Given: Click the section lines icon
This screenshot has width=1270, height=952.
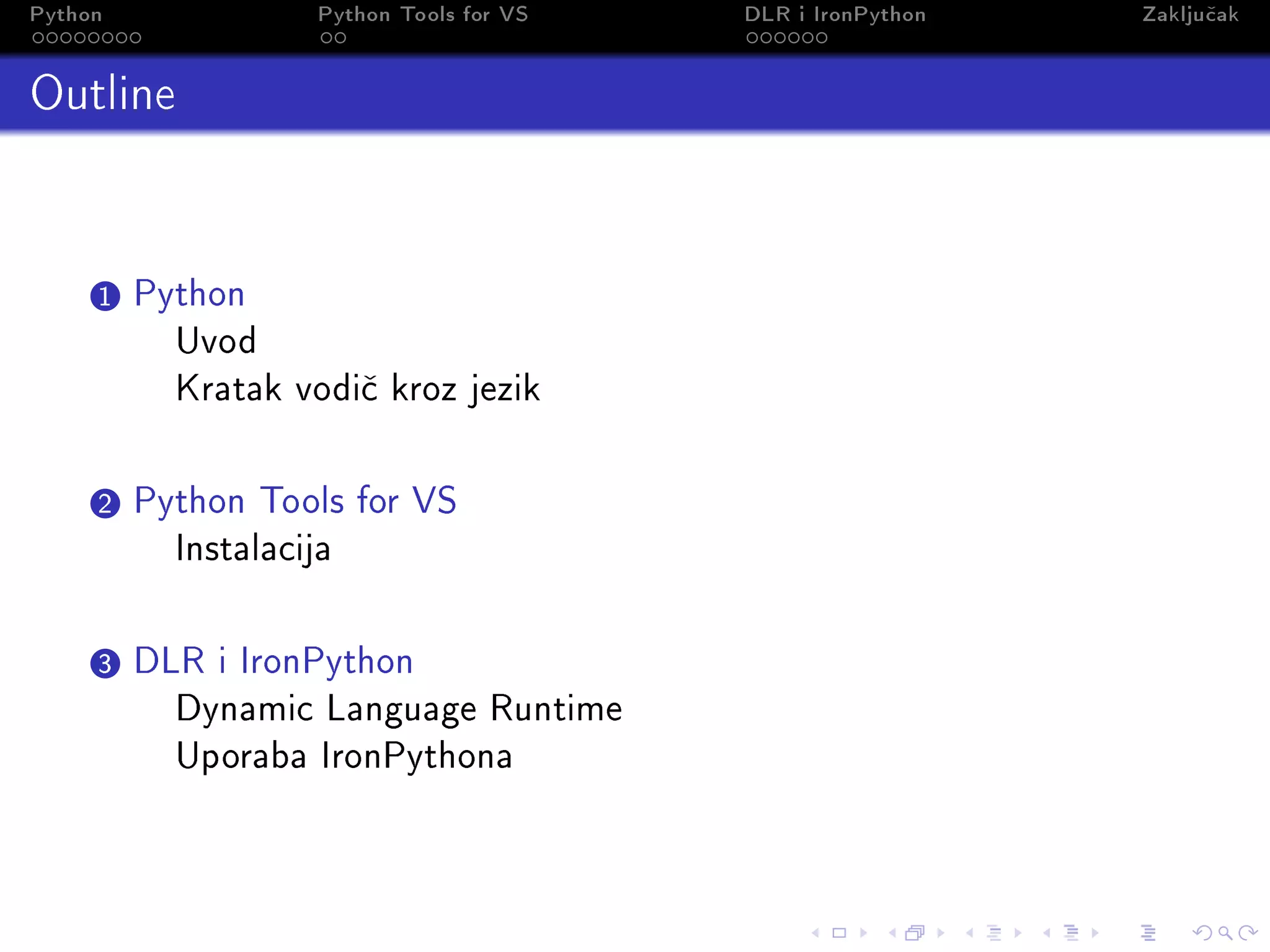Looking at the screenshot, I should [1071, 932].
